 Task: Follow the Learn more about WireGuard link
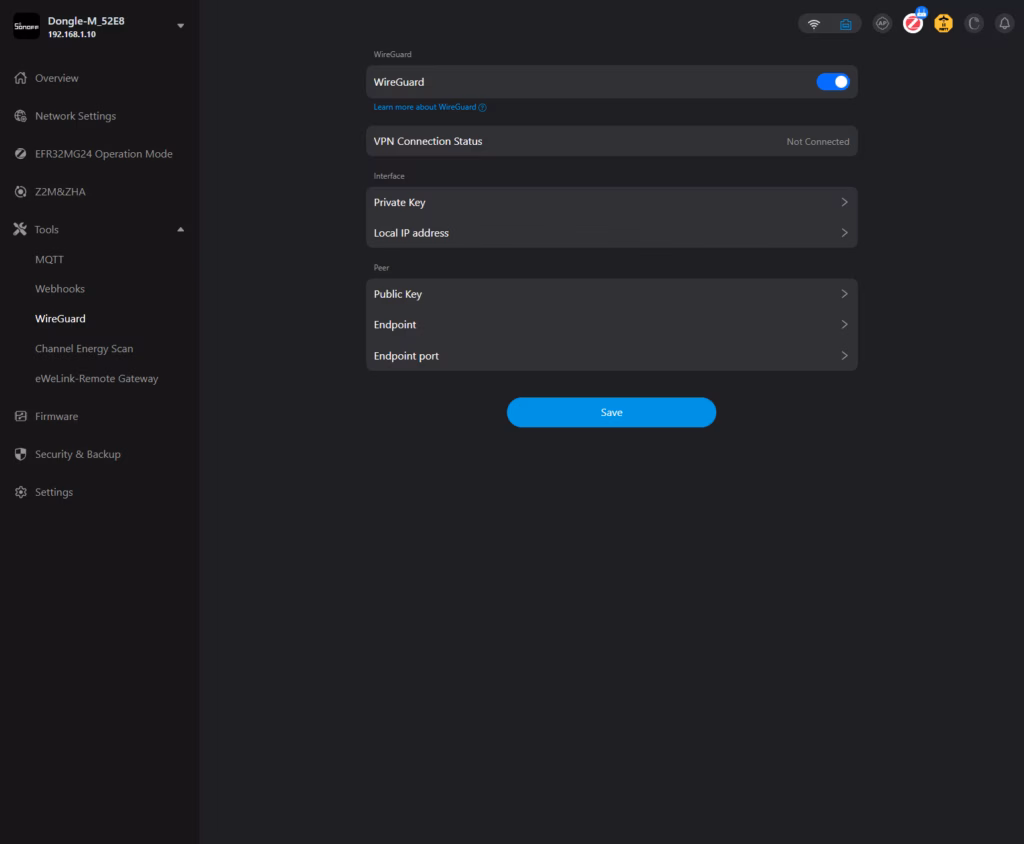[425, 107]
